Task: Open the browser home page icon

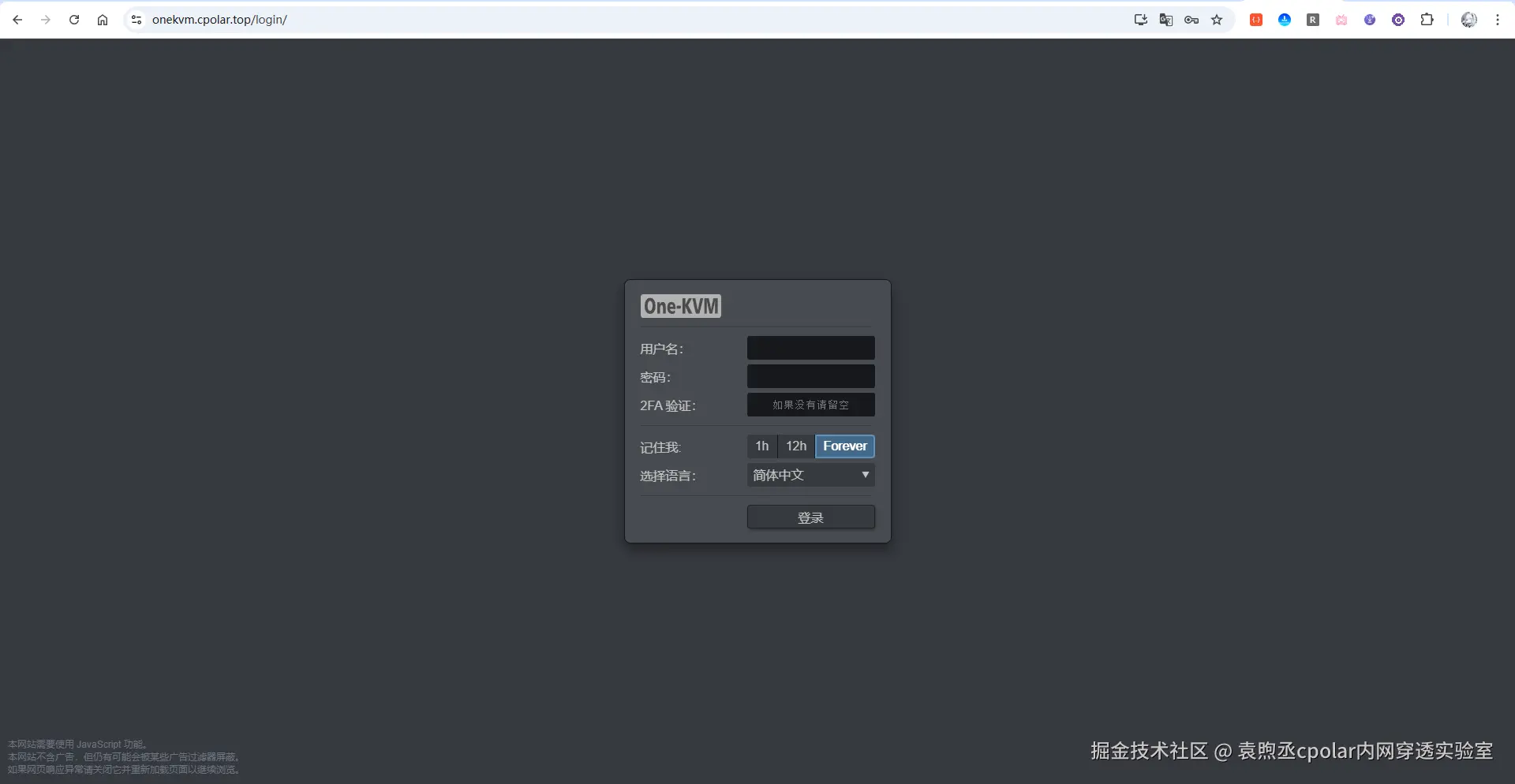Action: pos(103,20)
